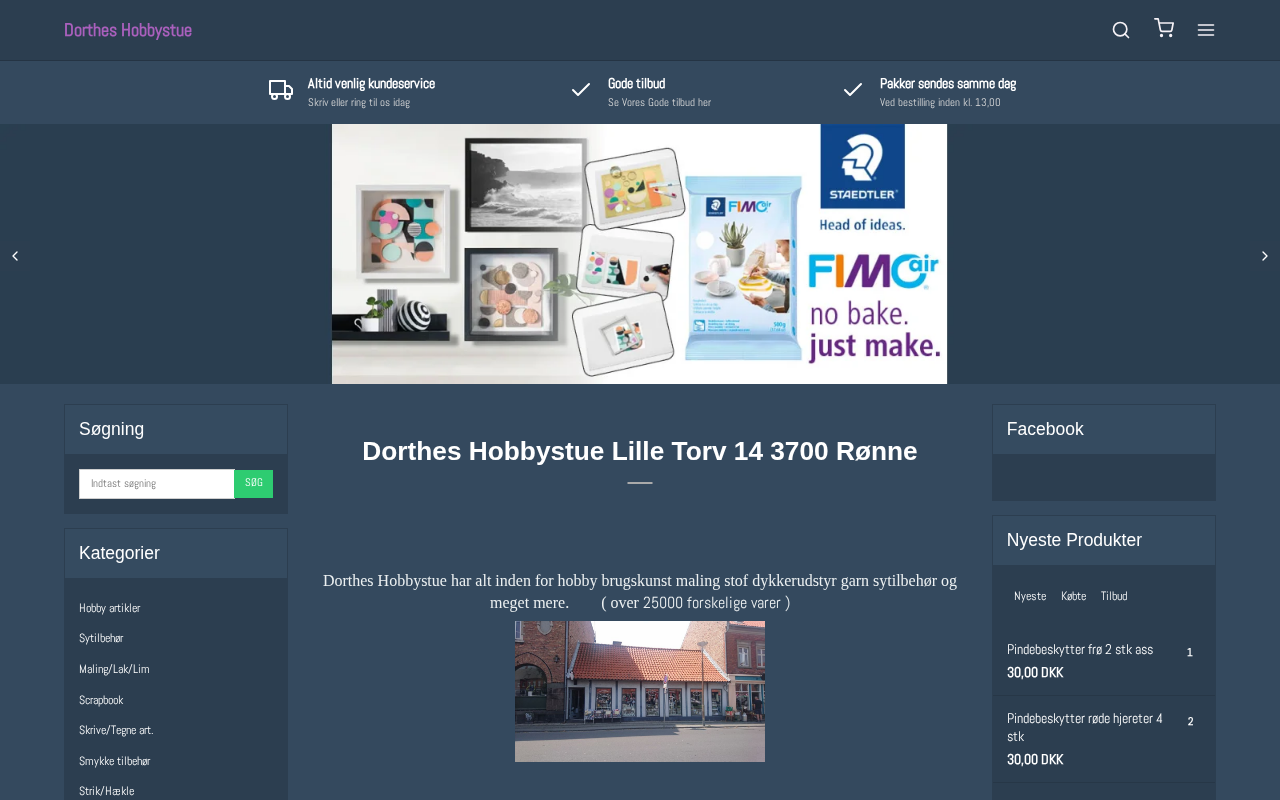
Task: Switch to the Nyeste products tab
Action: coord(1030,596)
